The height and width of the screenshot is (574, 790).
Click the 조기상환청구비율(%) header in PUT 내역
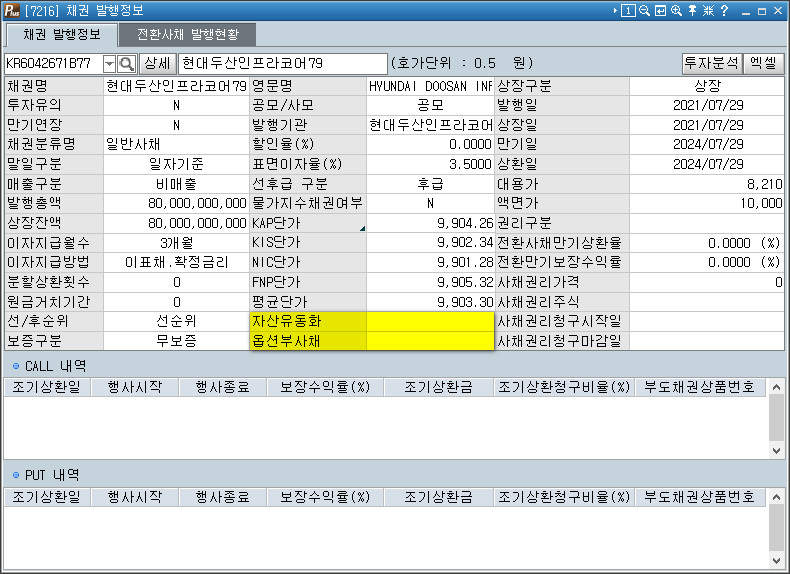tap(564, 497)
